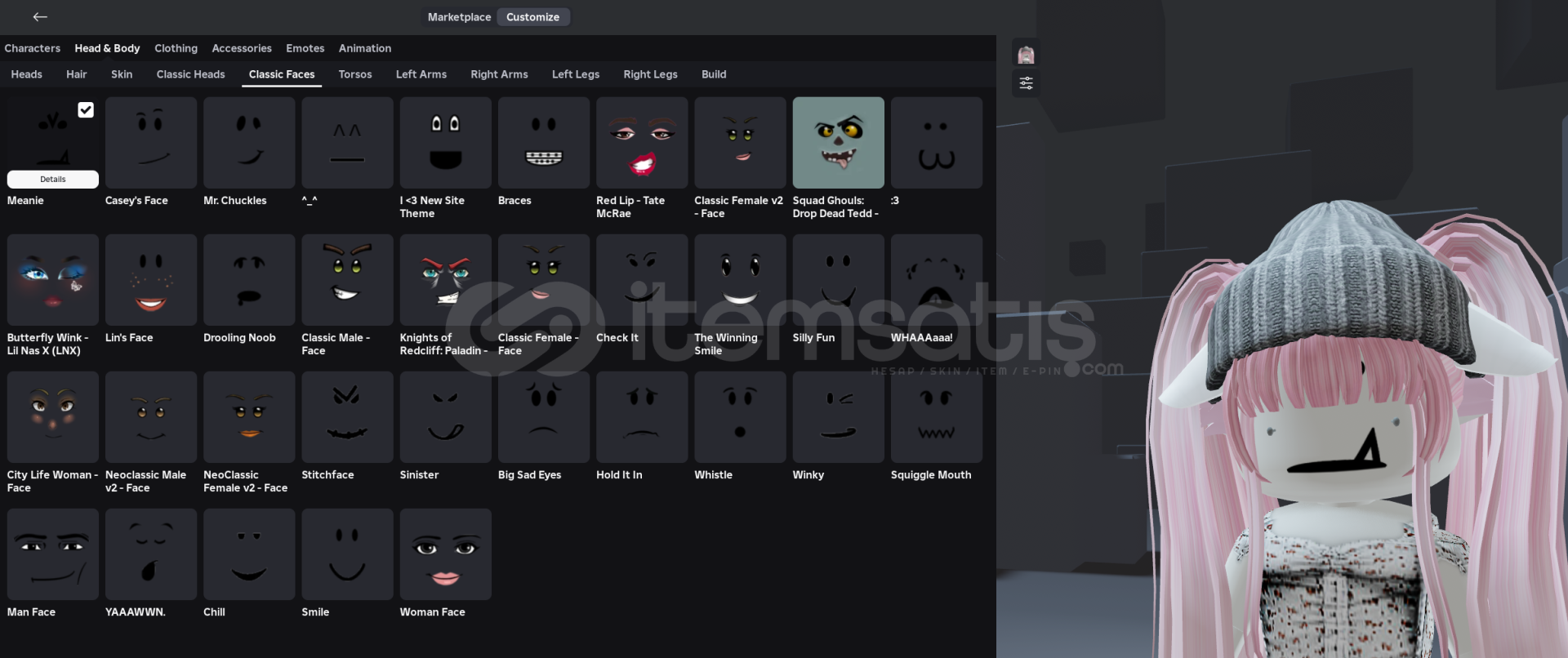Switch to the Right Legs subtab
Viewport: 1568px width, 658px height.
point(650,74)
